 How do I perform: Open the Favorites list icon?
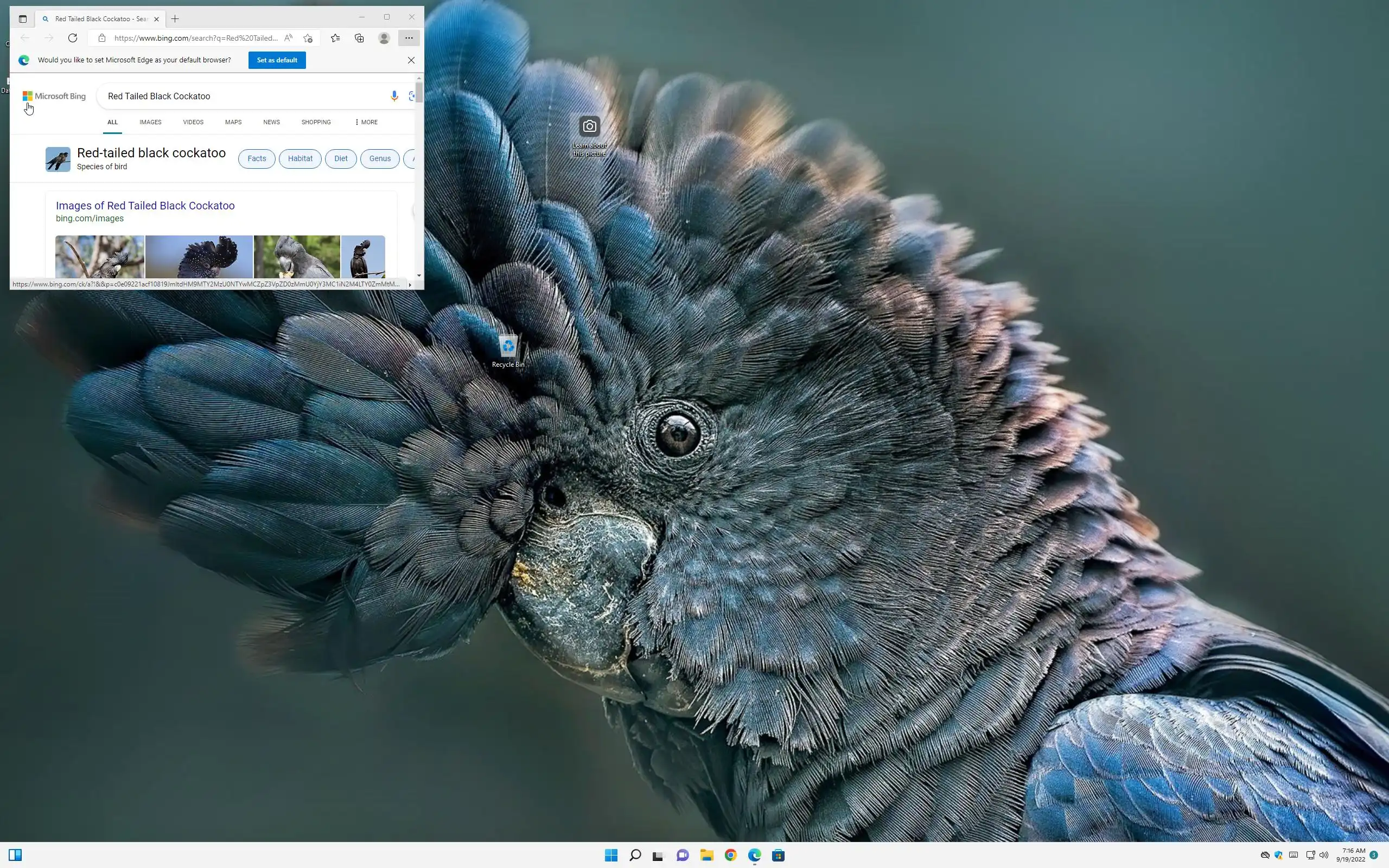coord(335,38)
